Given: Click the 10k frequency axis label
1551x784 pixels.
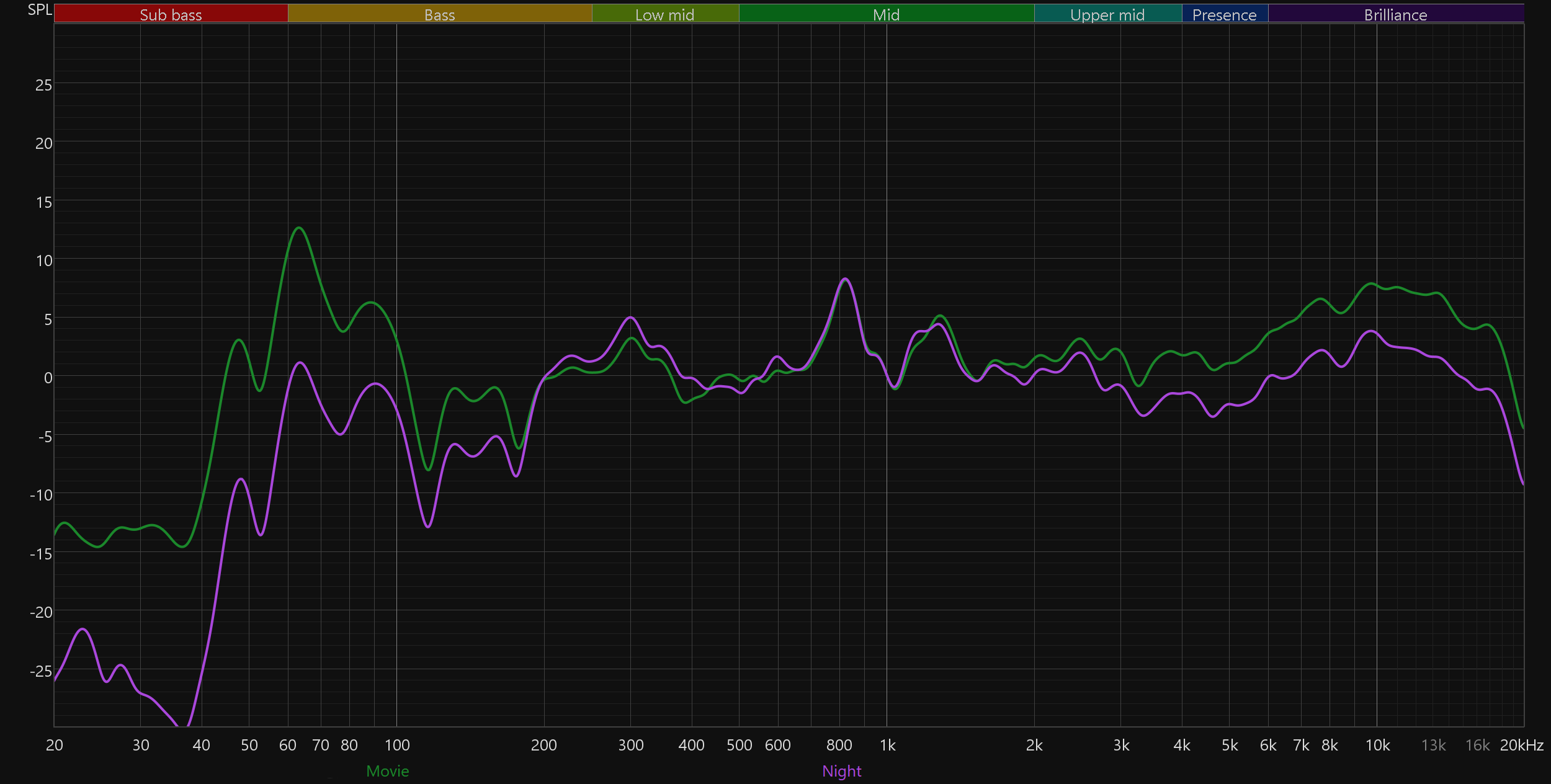Looking at the screenshot, I should pos(1377,745).
